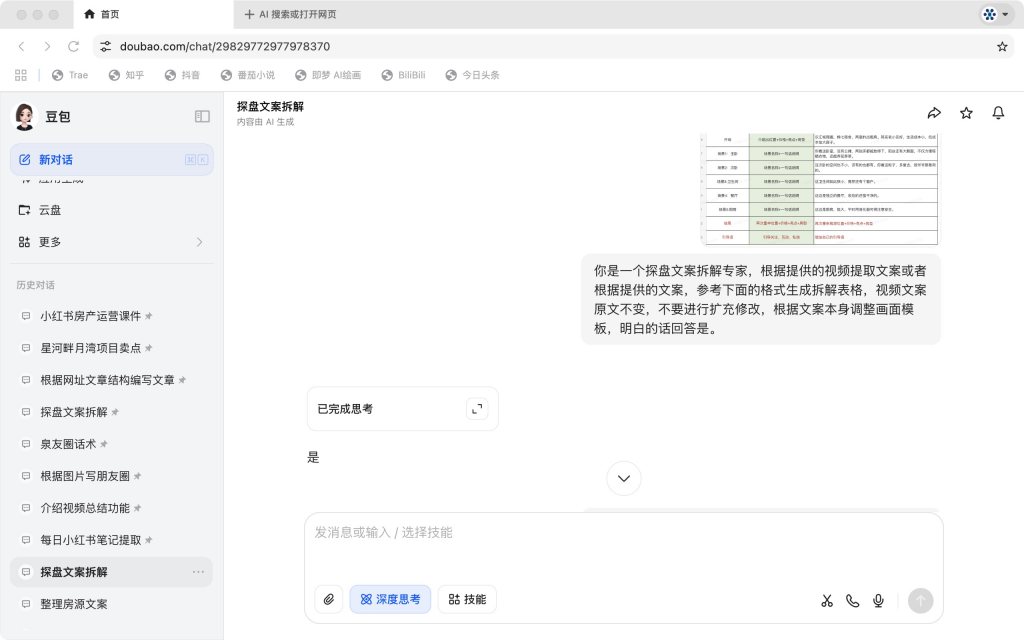Open the notifications bell
Viewport: 1024px width, 640px height.
tap(998, 113)
